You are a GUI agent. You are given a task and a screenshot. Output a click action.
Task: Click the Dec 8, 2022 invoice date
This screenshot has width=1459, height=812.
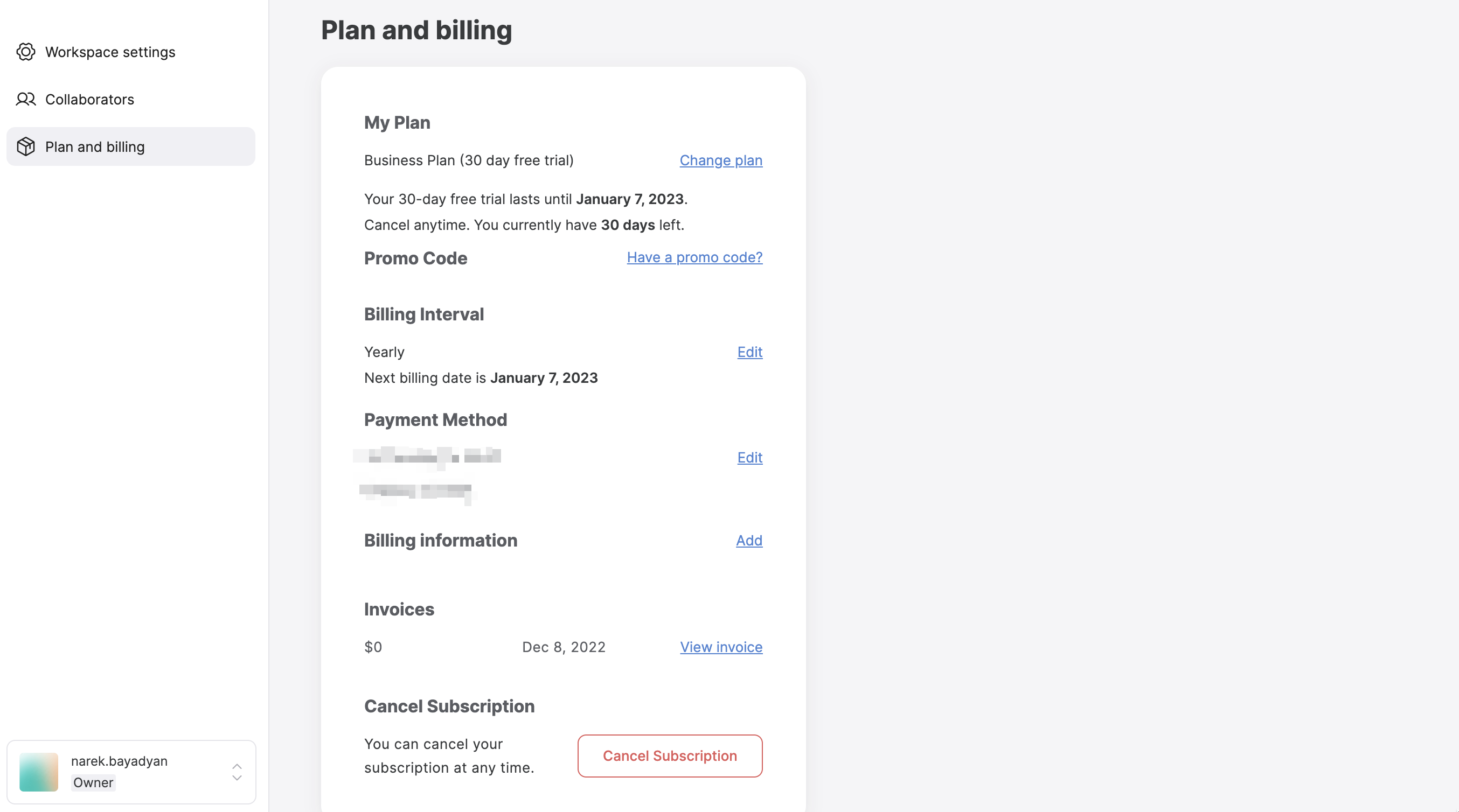click(x=564, y=647)
